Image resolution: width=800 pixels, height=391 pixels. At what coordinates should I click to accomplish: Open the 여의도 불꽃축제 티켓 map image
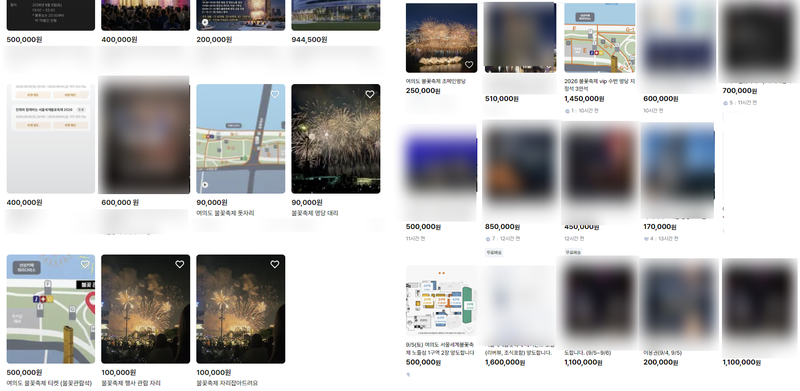coord(51,309)
